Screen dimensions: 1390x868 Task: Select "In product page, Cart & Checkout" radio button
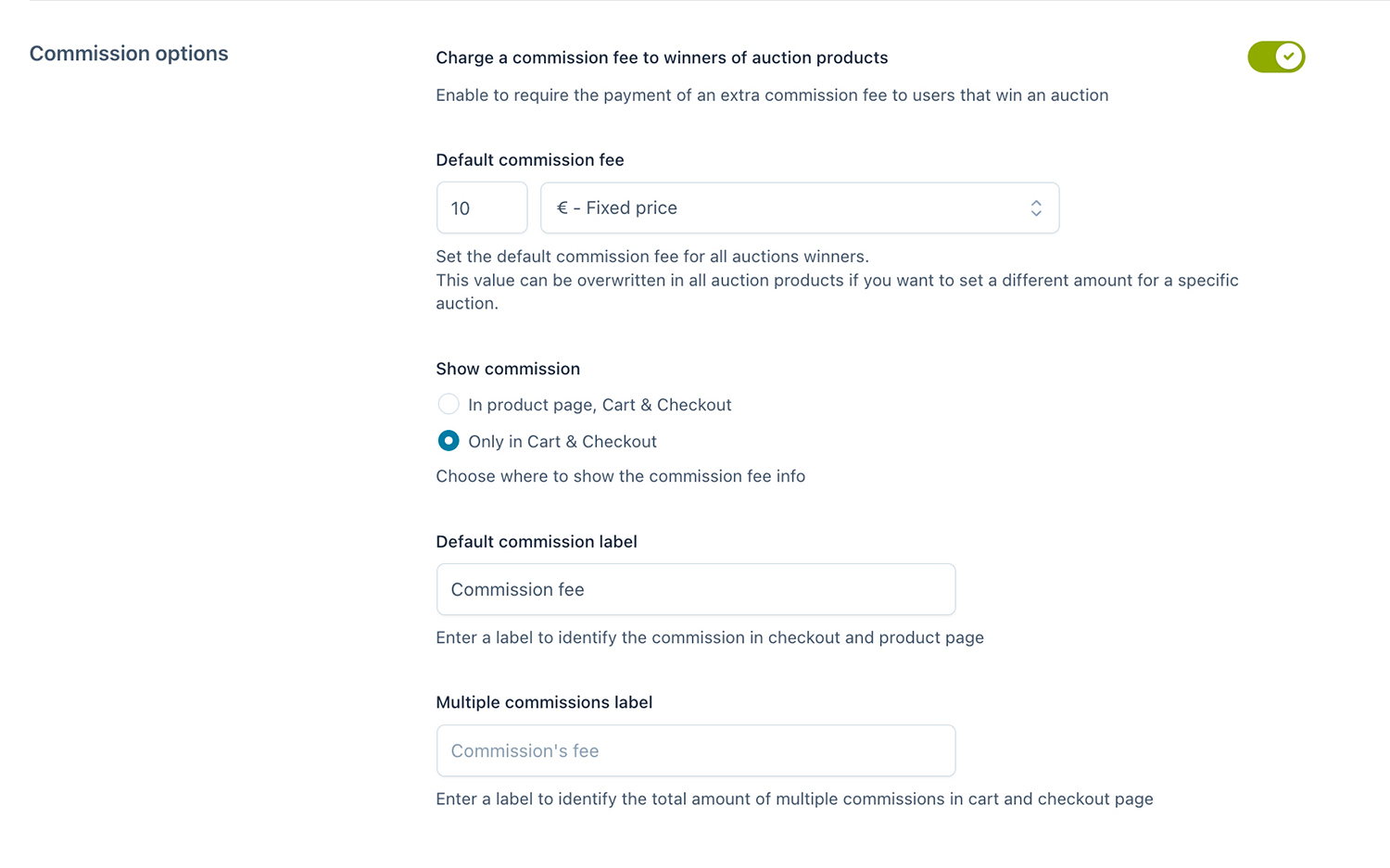coord(449,404)
